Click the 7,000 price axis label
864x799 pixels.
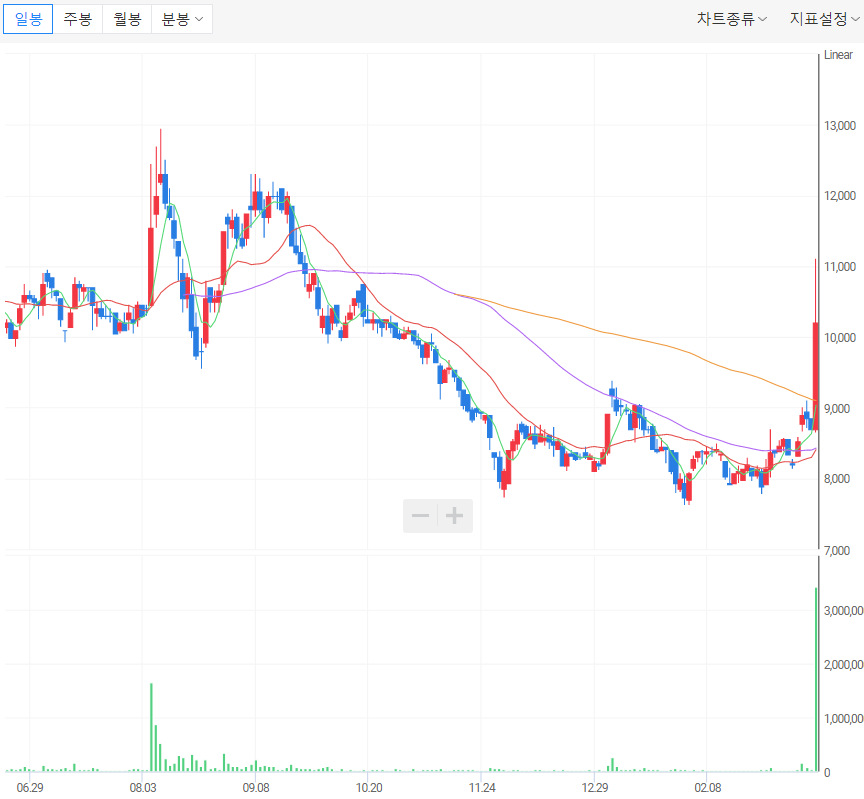pos(837,550)
